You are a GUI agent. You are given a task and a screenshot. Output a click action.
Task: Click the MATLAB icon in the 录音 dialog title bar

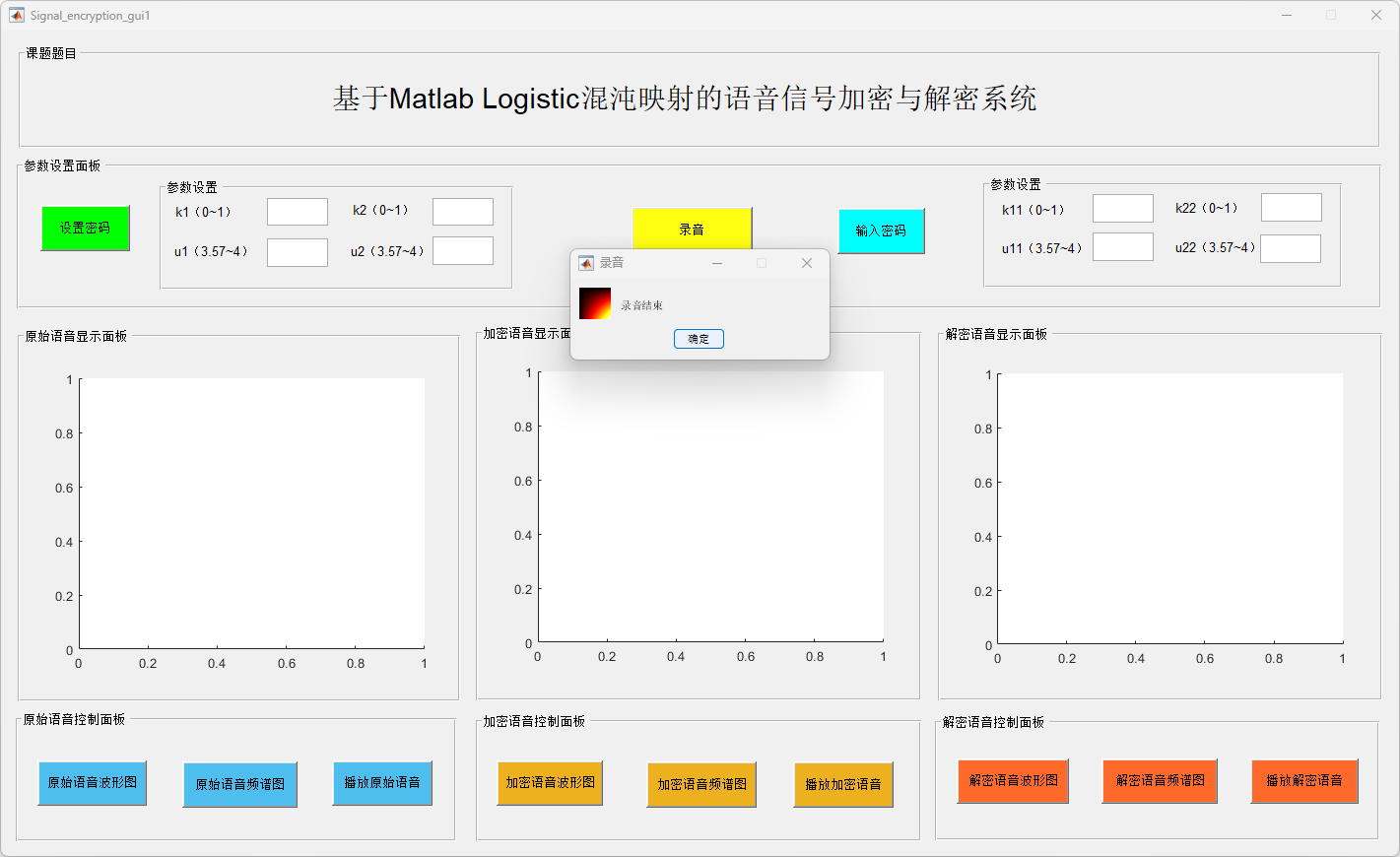(586, 263)
